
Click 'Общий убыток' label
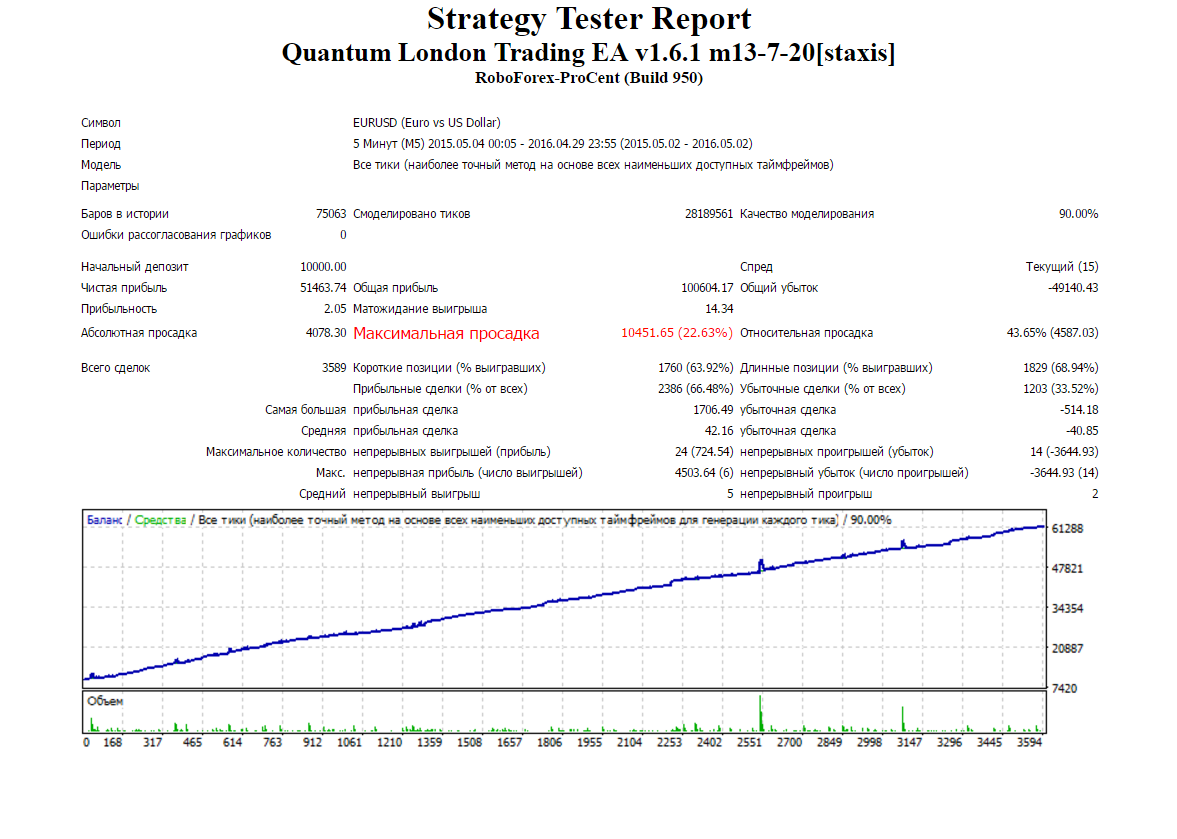tap(779, 288)
